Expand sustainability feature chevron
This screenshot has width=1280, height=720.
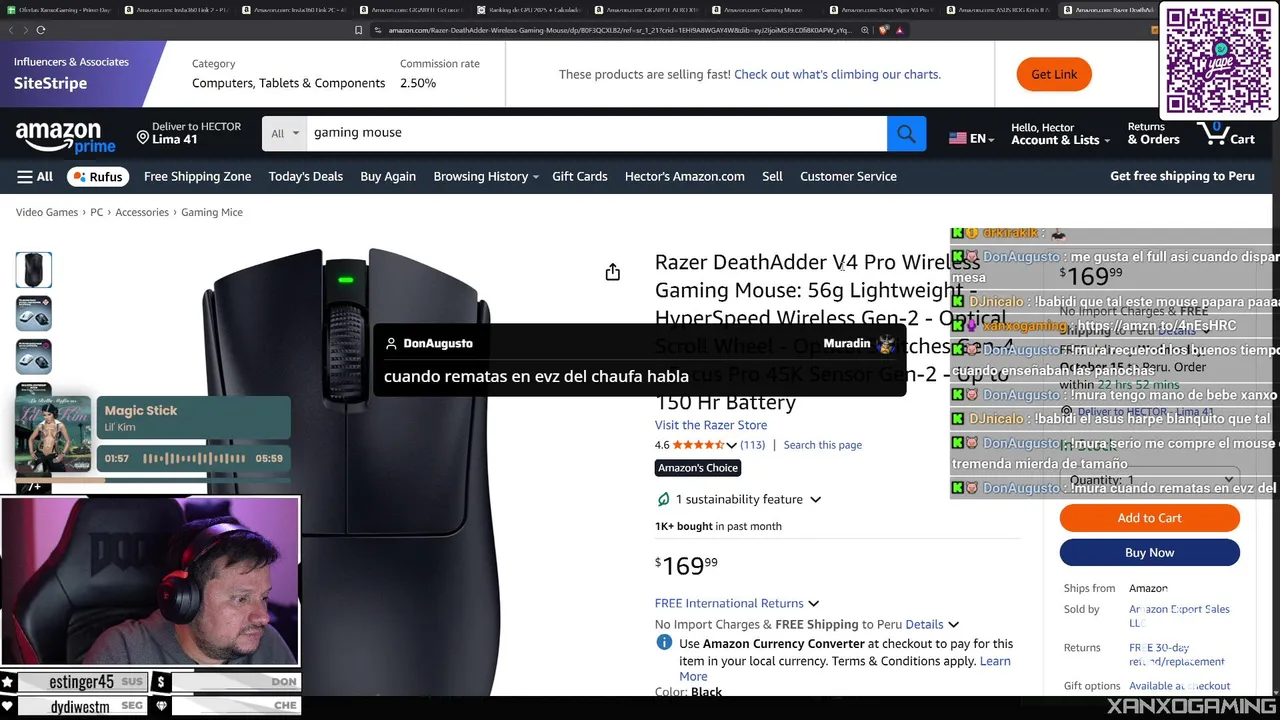(815, 500)
